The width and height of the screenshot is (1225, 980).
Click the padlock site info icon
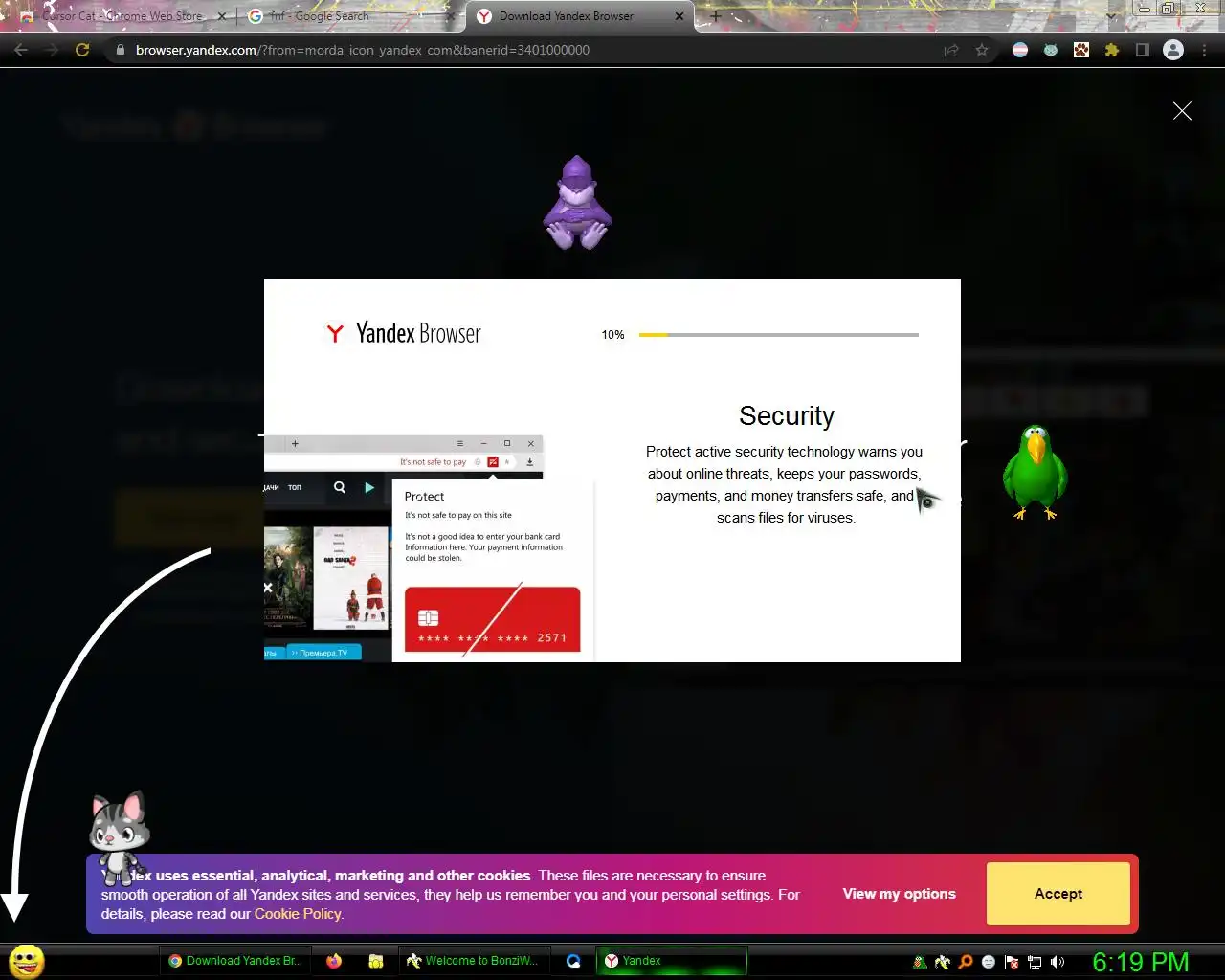[x=120, y=50]
